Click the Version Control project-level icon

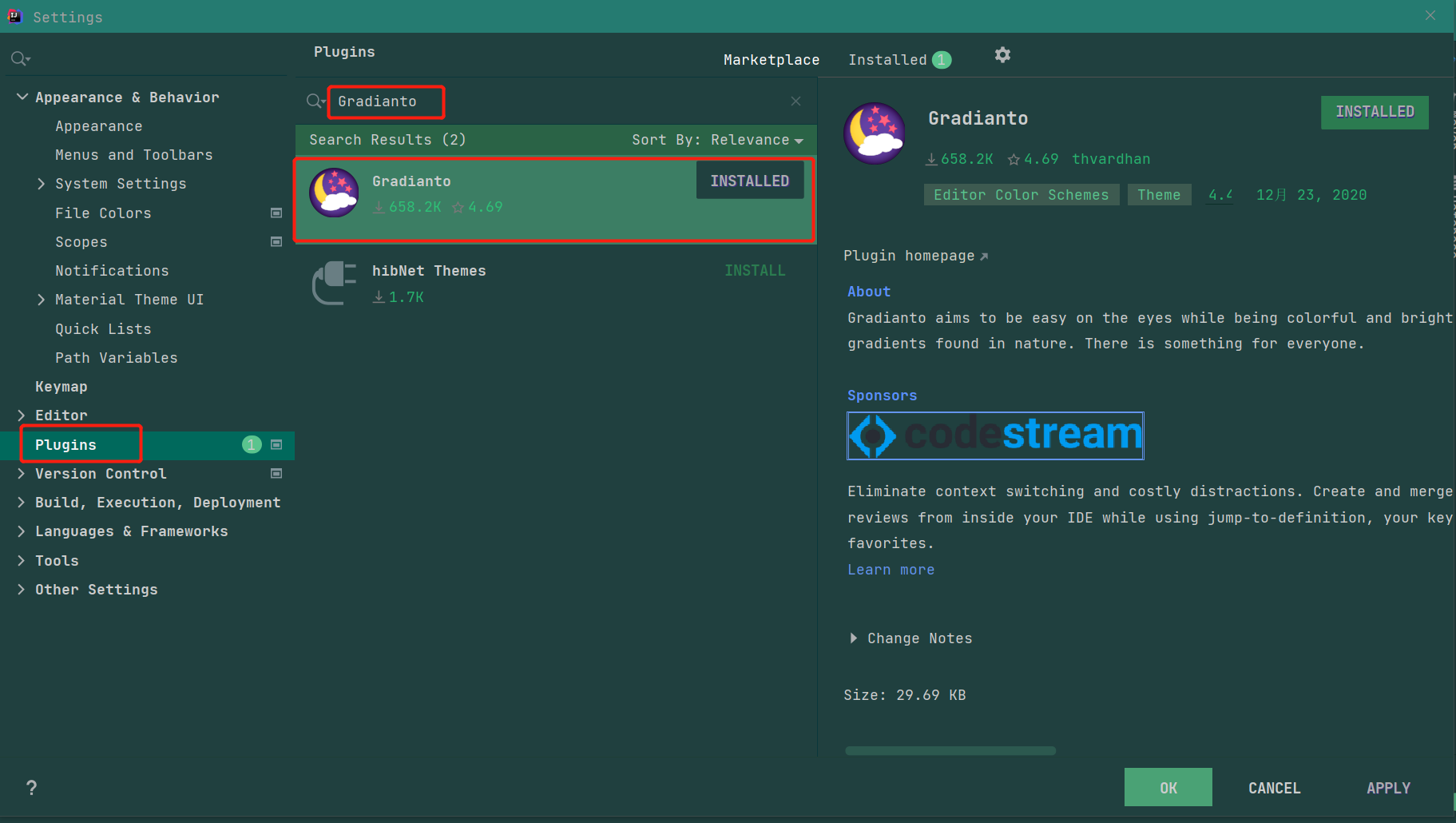[276, 473]
